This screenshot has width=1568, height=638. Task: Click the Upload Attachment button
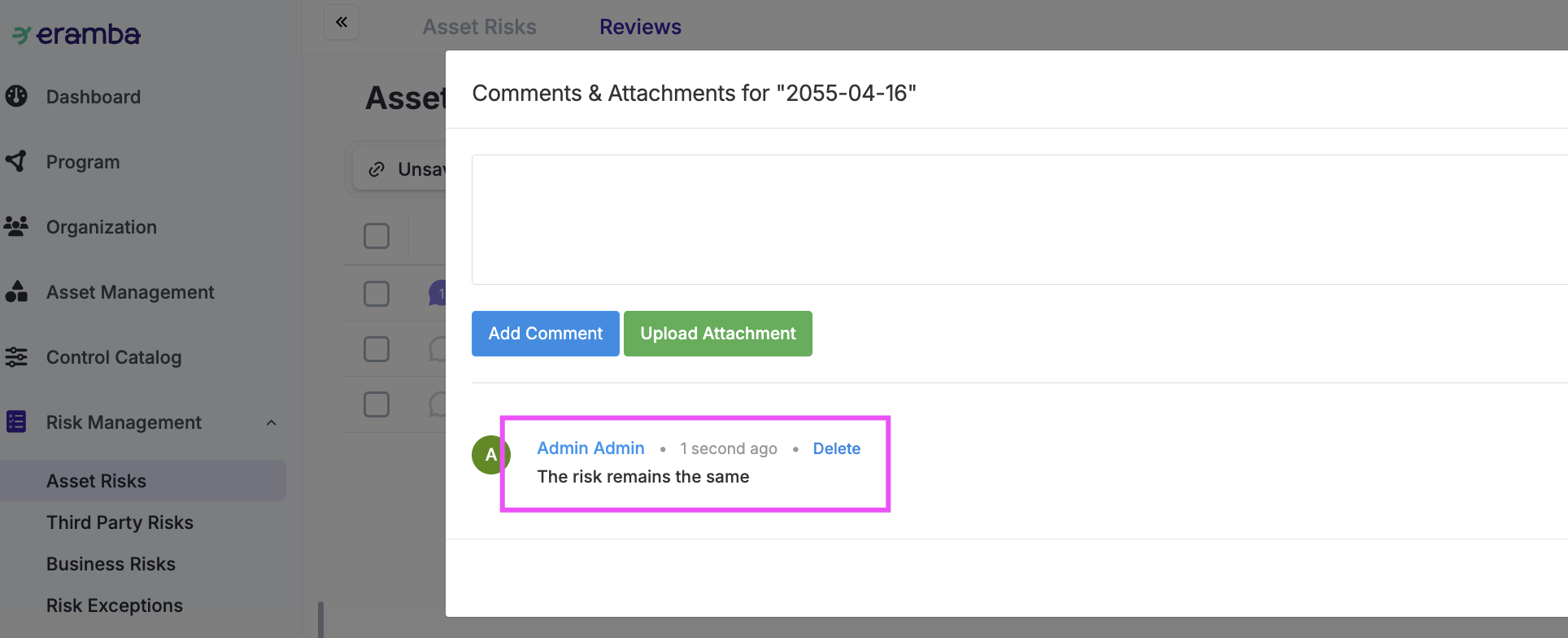pyautogui.click(x=717, y=334)
